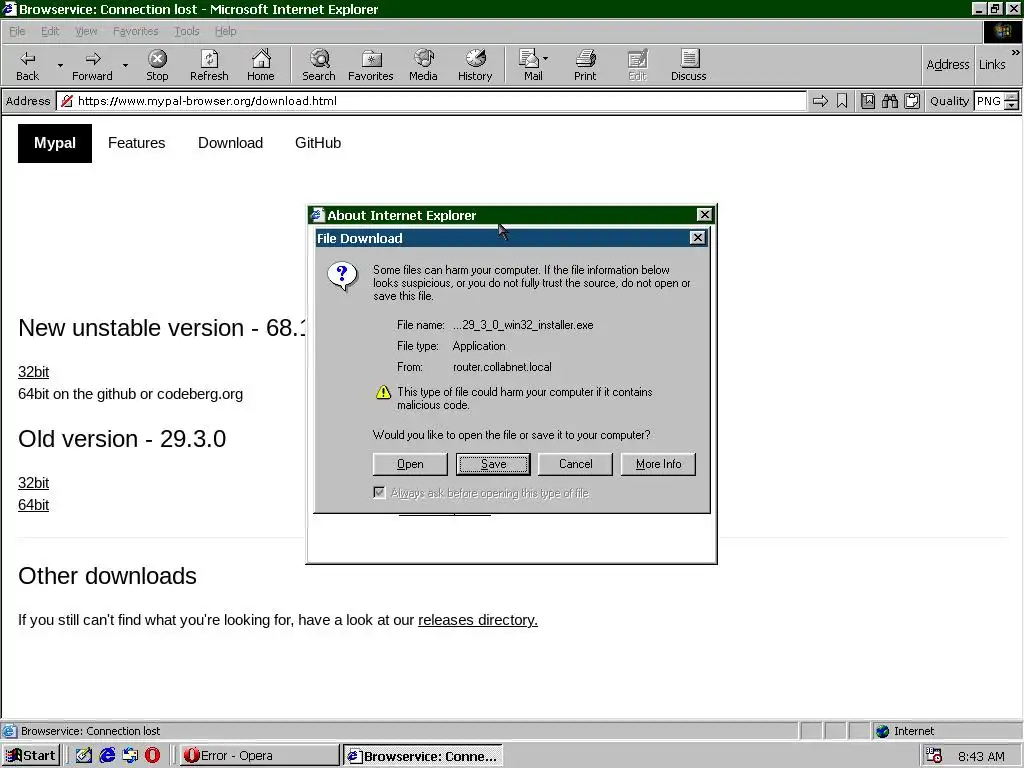
Task: Close the About Internet Explorer window
Action: tap(705, 215)
